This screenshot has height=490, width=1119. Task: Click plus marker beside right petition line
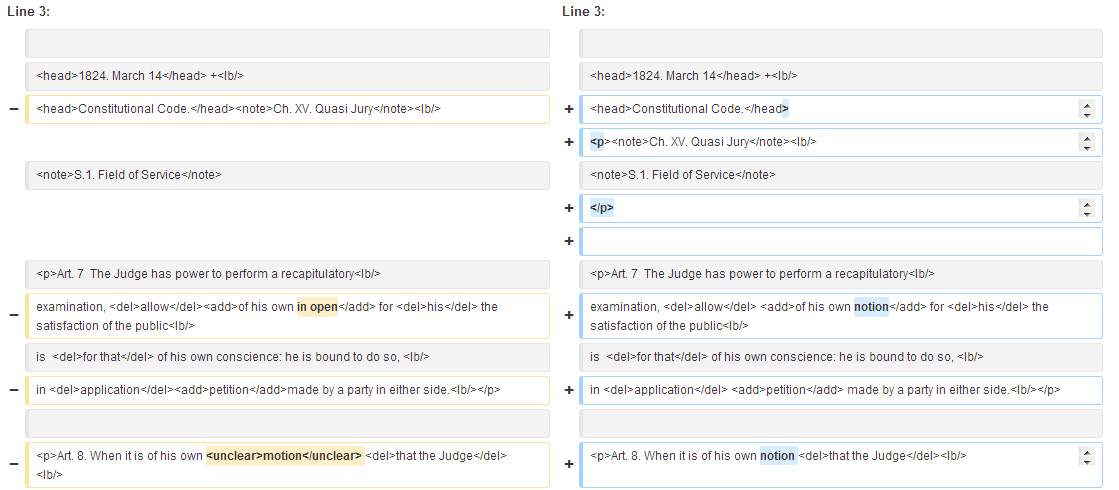pyautogui.click(x=569, y=390)
